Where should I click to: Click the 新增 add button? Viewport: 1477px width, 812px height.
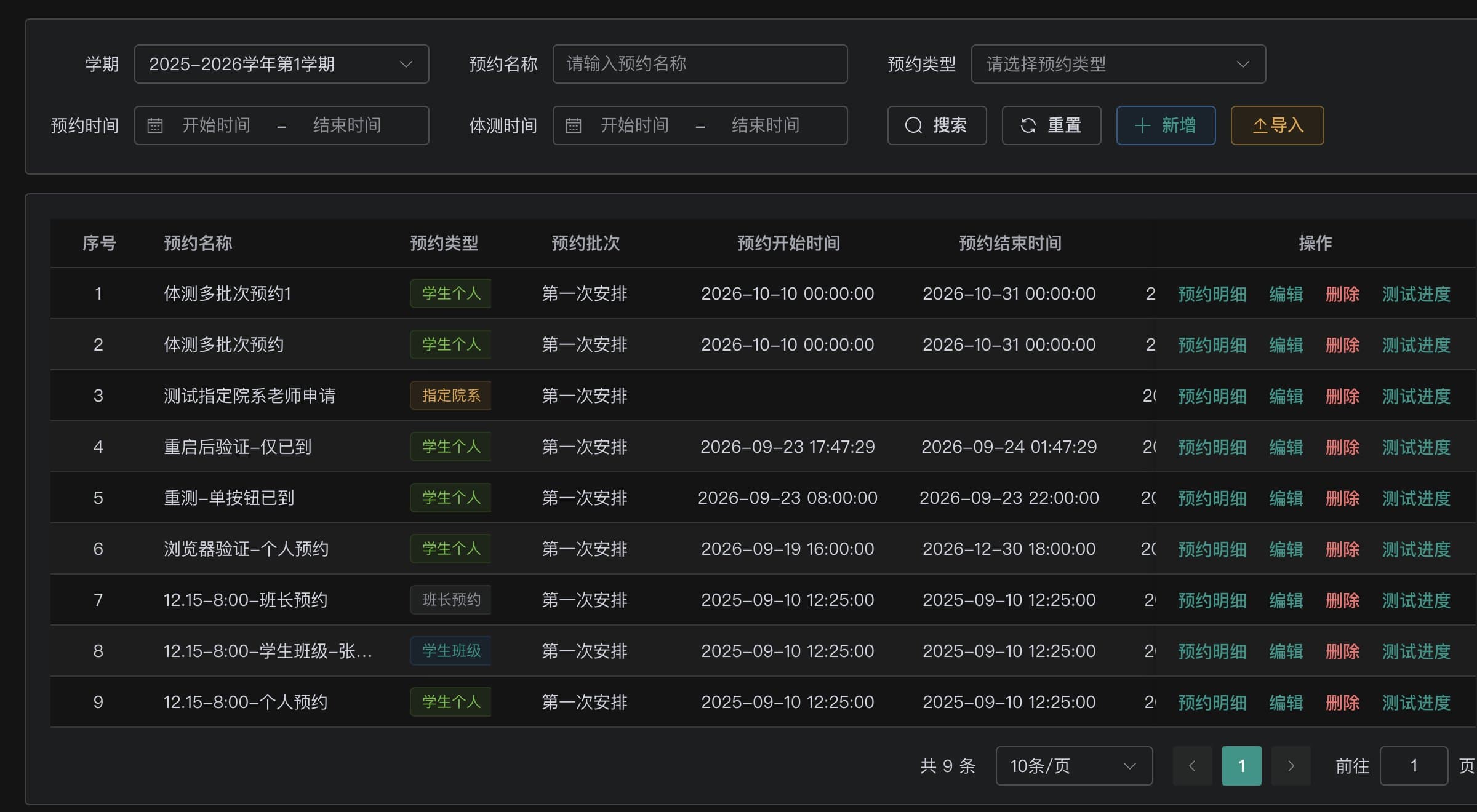tap(1166, 125)
